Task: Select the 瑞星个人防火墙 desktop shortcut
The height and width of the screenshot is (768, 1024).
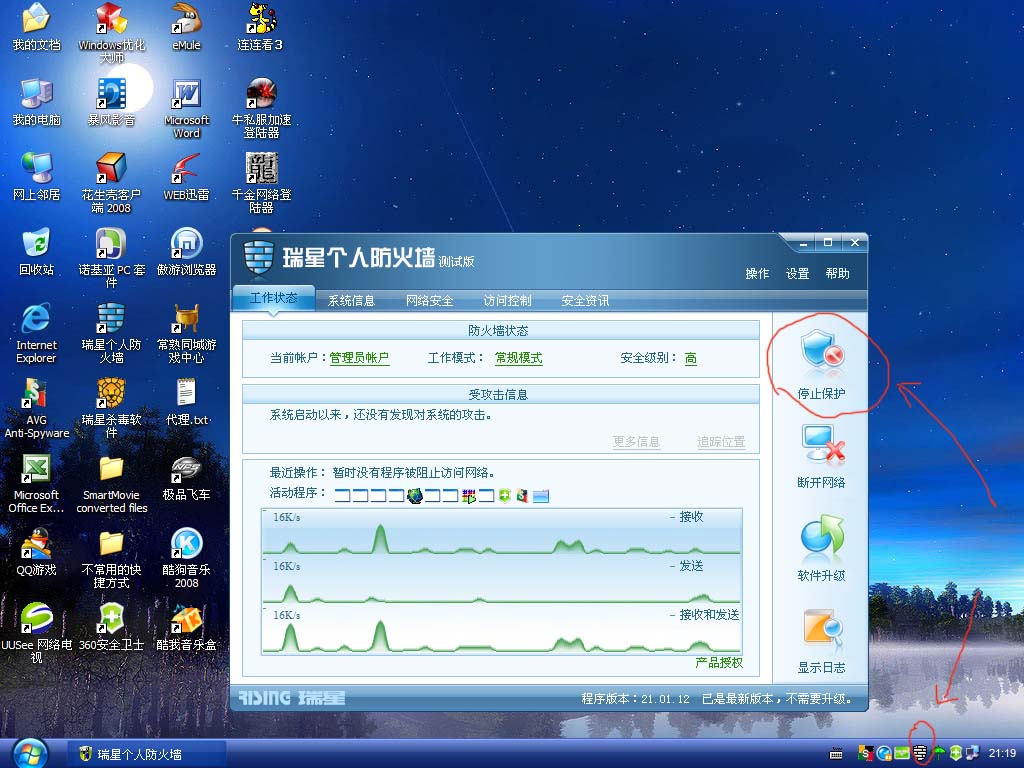Action: pos(111,333)
